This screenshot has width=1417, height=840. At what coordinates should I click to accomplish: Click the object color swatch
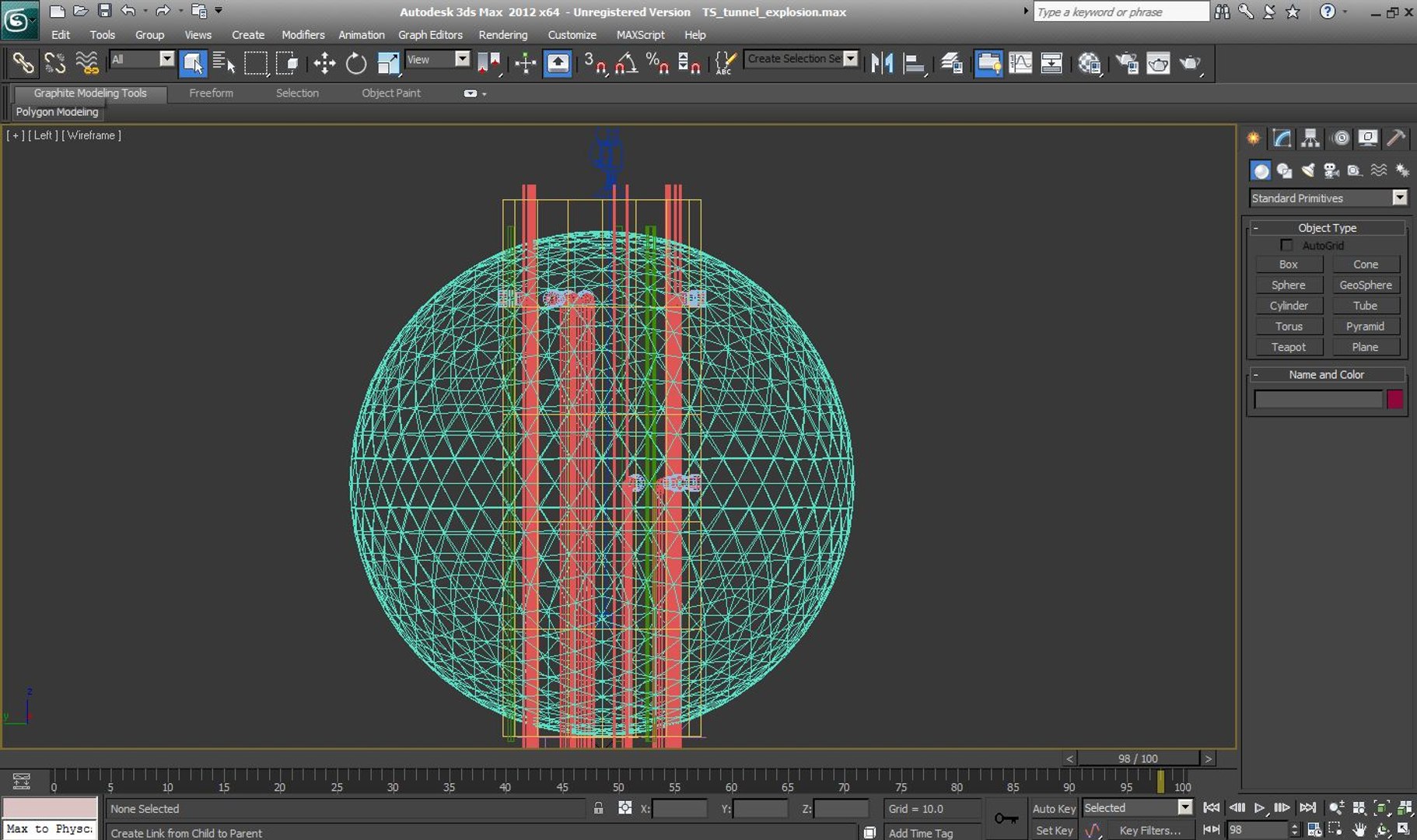click(x=1395, y=399)
